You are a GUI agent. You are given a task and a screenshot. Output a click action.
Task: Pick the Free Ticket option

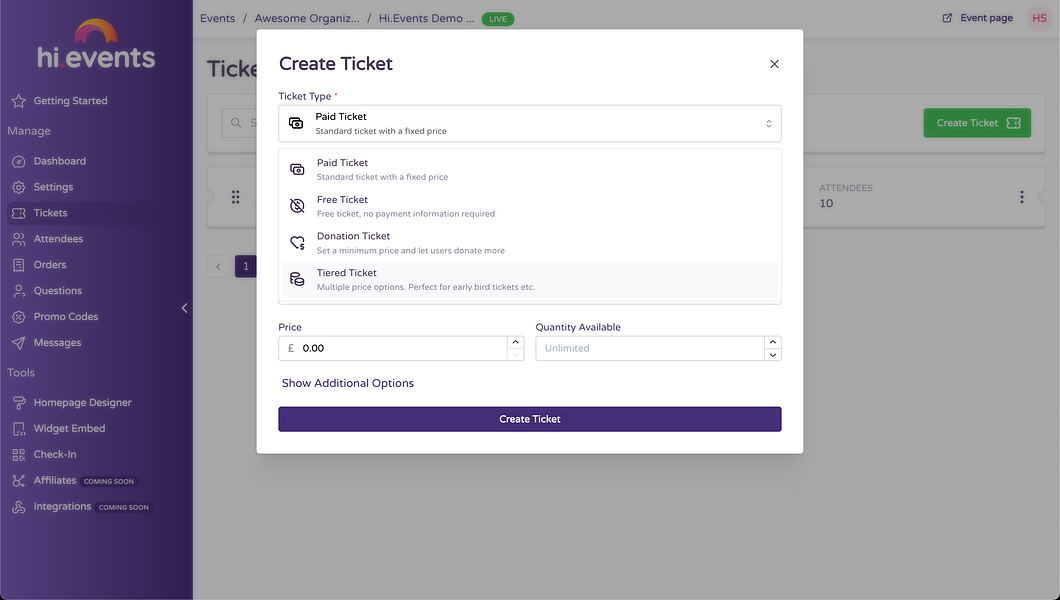tap(530, 206)
